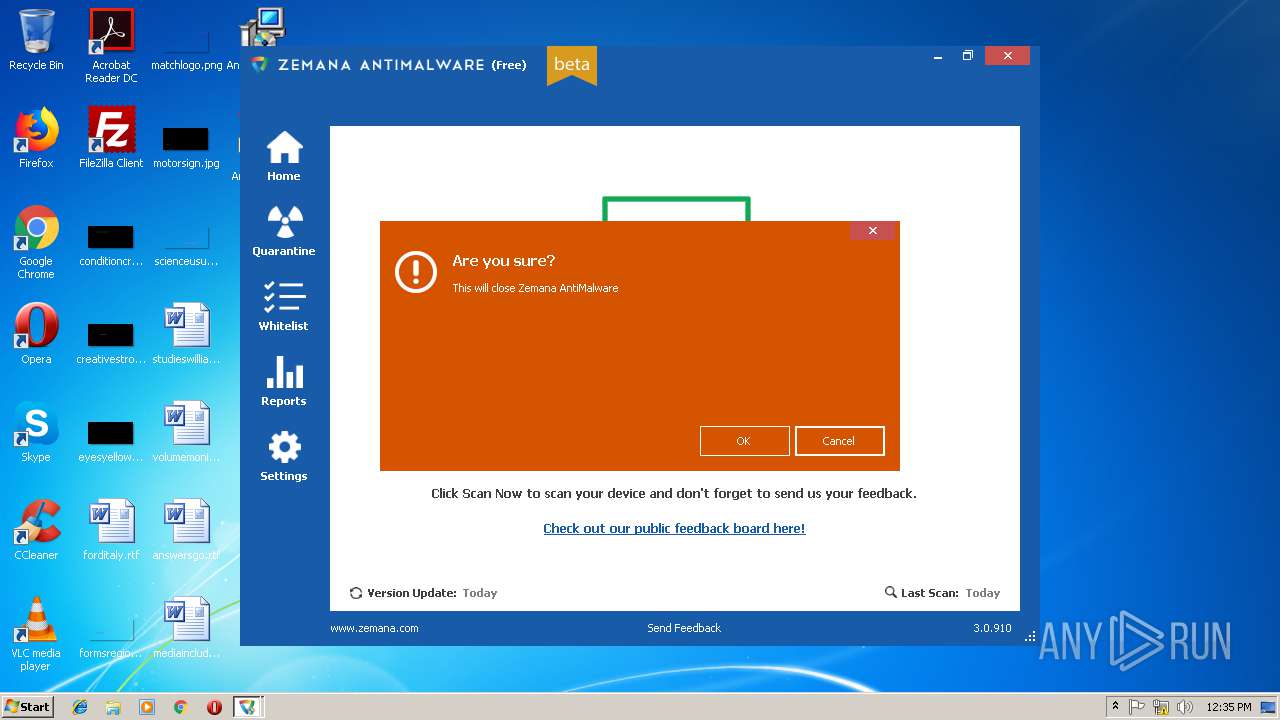The height and width of the screenshot is (720, 1280).
Task: Click the Version Update refresh icon
Action: point(356,593)
